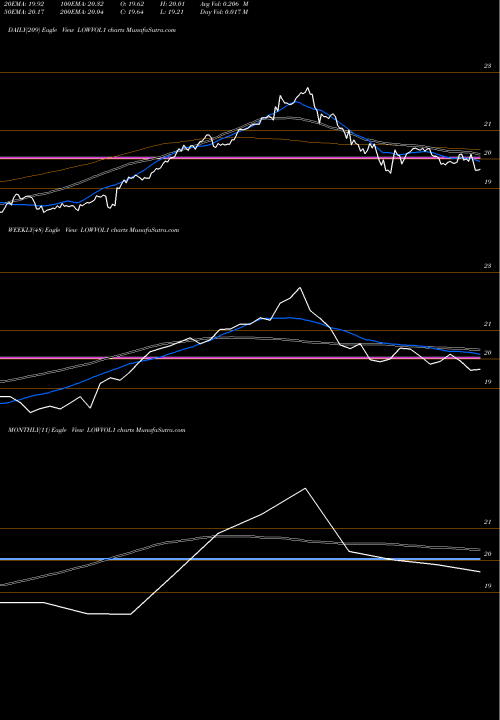The width and height of the screenshot is (500, 720).
Task: Click the 23 axis label on weekly chart
Action: click(x=487, y=266)
